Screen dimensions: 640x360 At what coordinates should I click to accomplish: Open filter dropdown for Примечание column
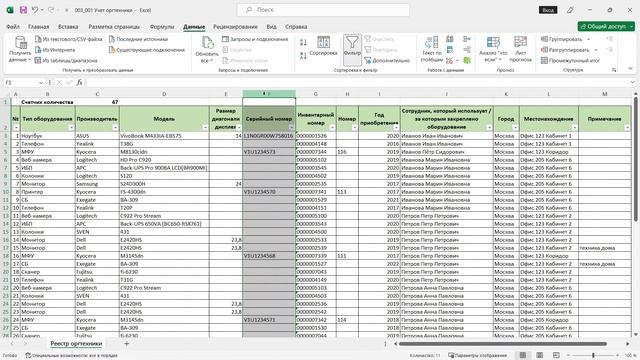click(627, 128)
